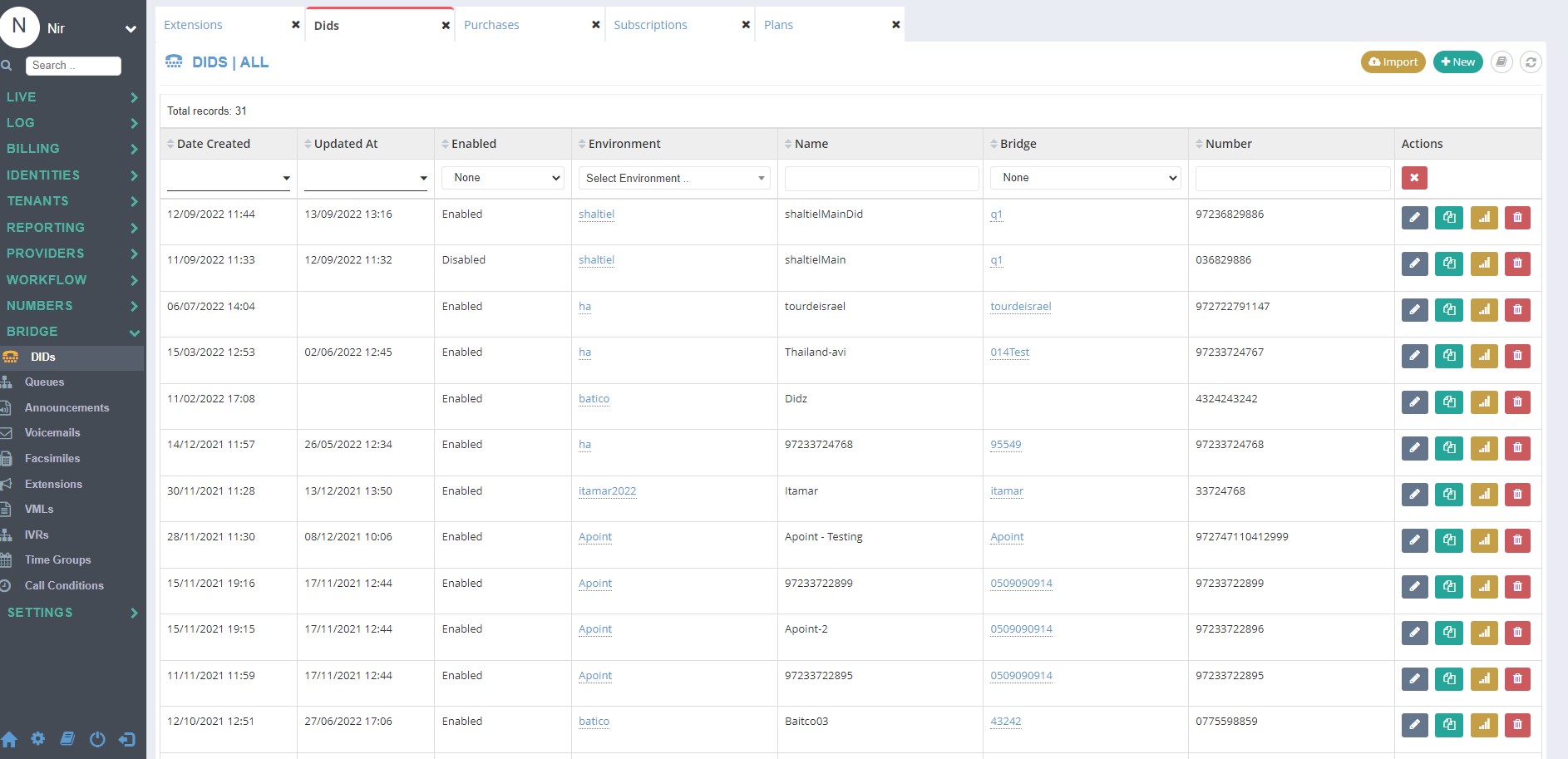Viewport: 1568px width, 759px height.
Task: Copy the Baitco03 DID entry
Action: pyautogui.click(x=1449, y=725)
